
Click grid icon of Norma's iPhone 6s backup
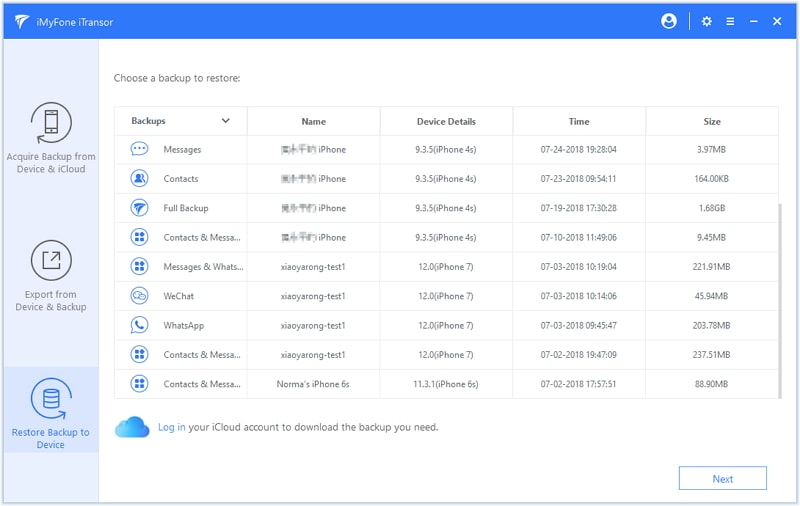(x=139, y=384)
